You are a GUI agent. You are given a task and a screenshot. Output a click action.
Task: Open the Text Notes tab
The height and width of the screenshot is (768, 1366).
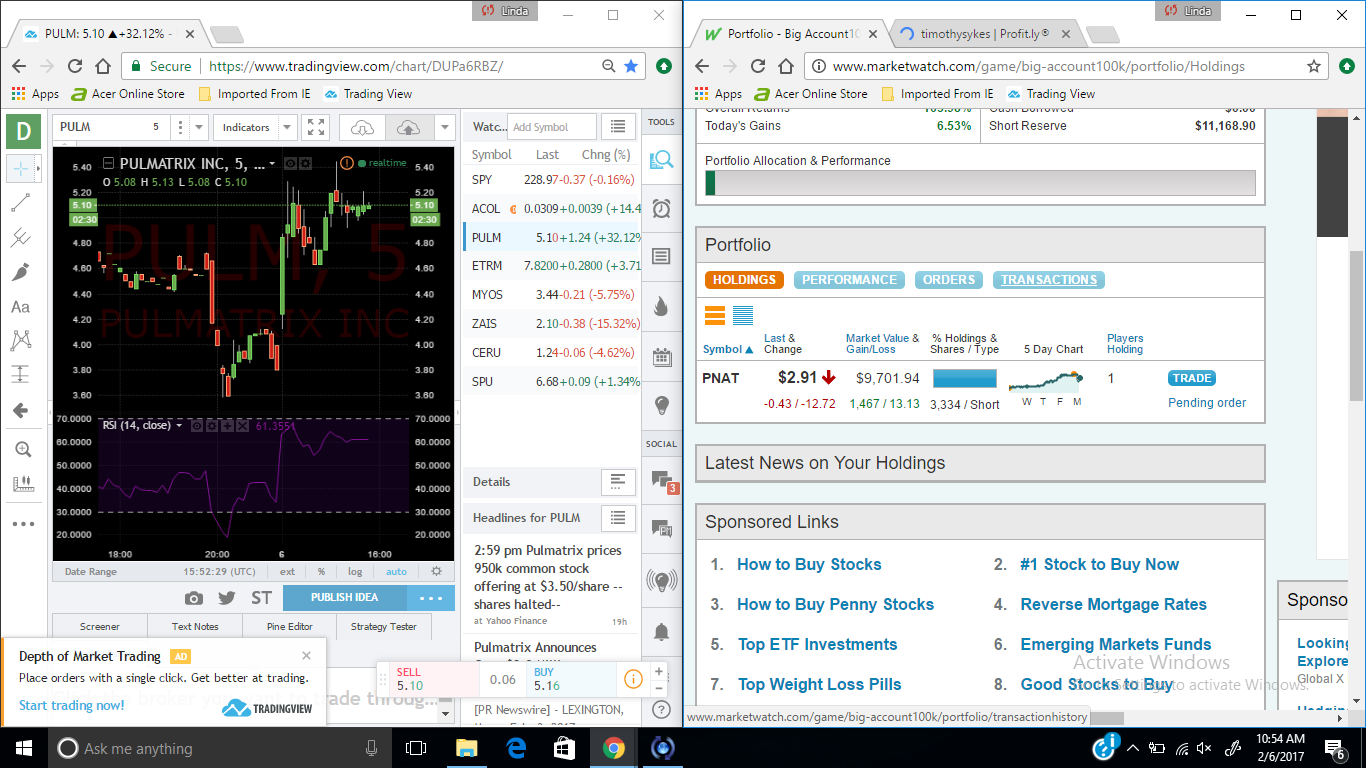(195, 626)
